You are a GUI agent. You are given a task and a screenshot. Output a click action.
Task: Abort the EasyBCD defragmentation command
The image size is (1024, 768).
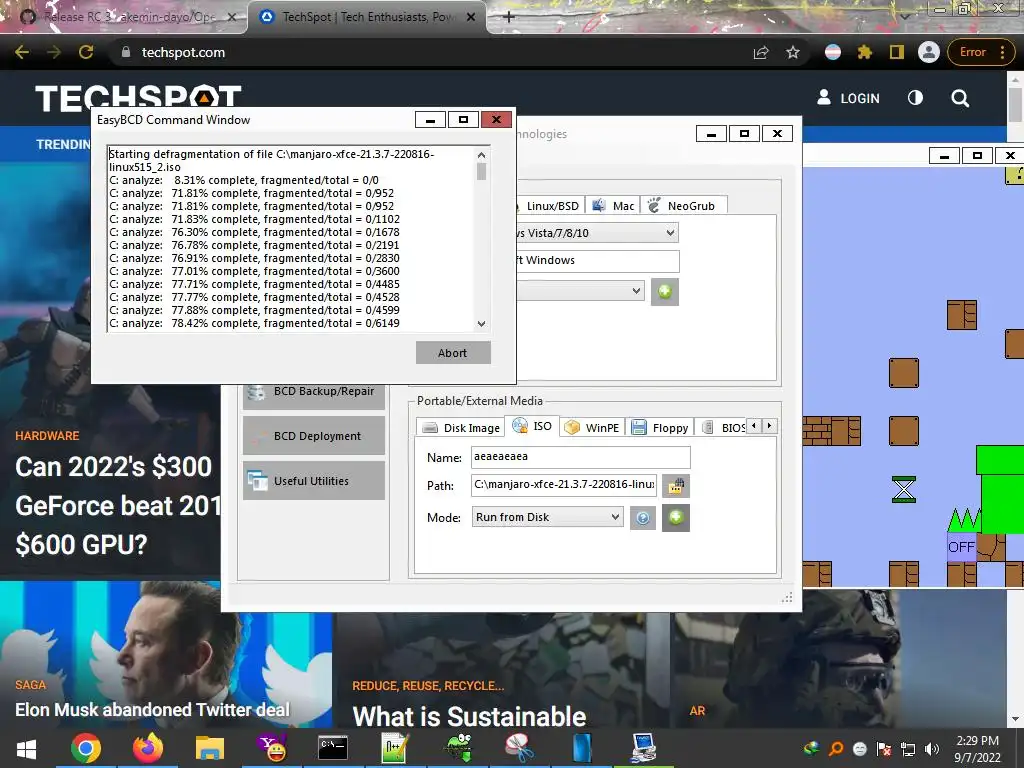[x=453, y=353]
